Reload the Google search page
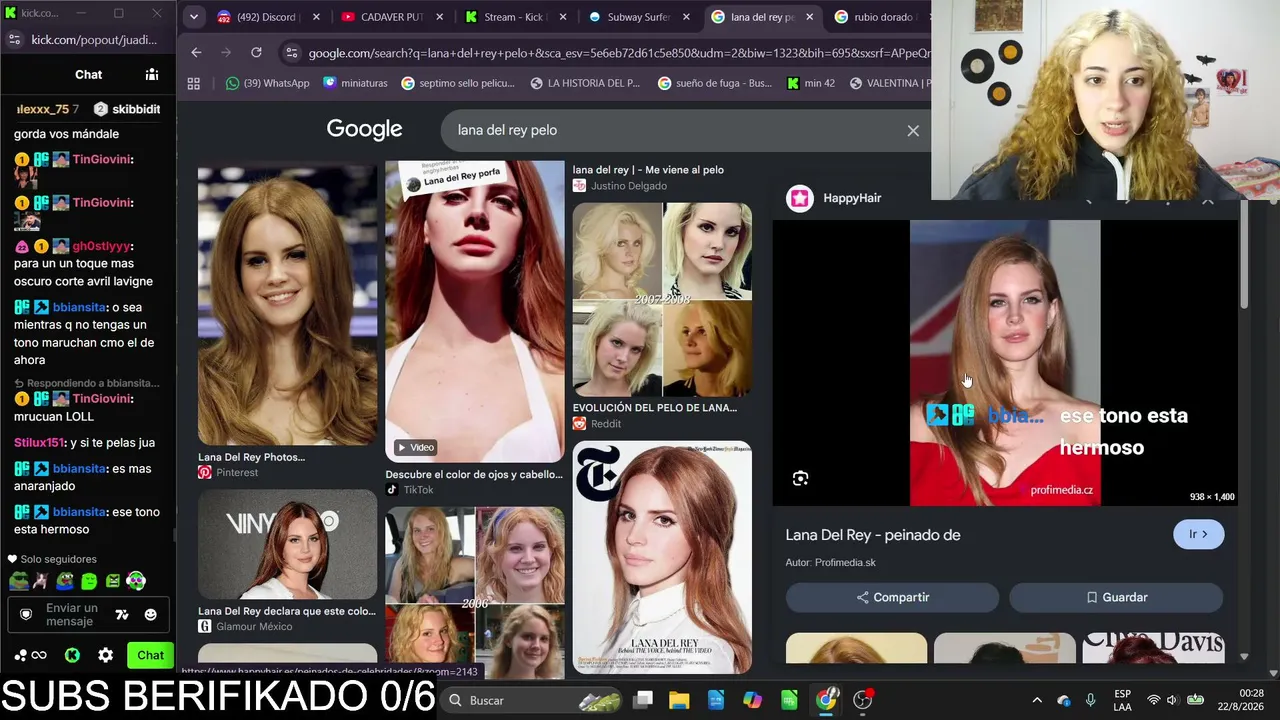 pos(256,53)
